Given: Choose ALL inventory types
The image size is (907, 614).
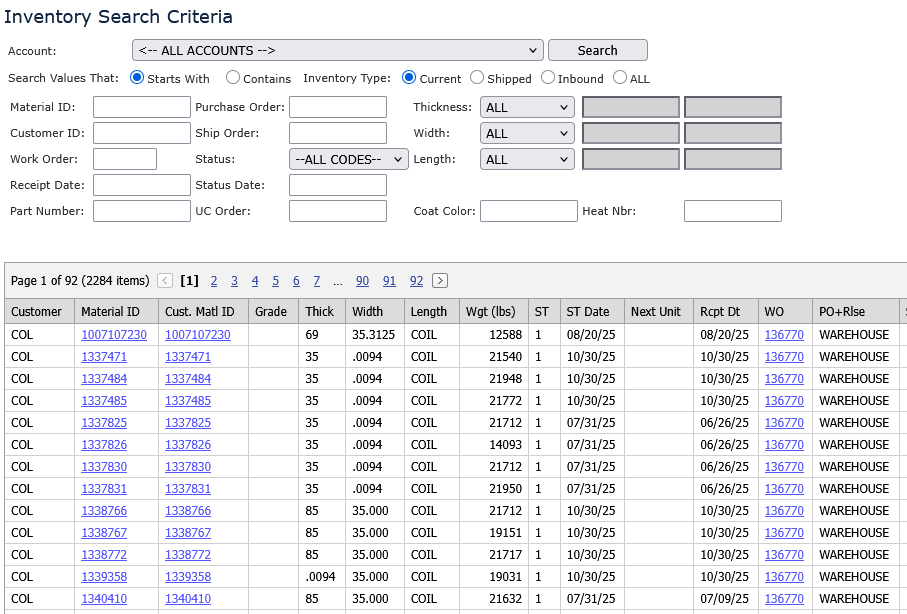Looking at the screenshot, I should click(620, 77).
